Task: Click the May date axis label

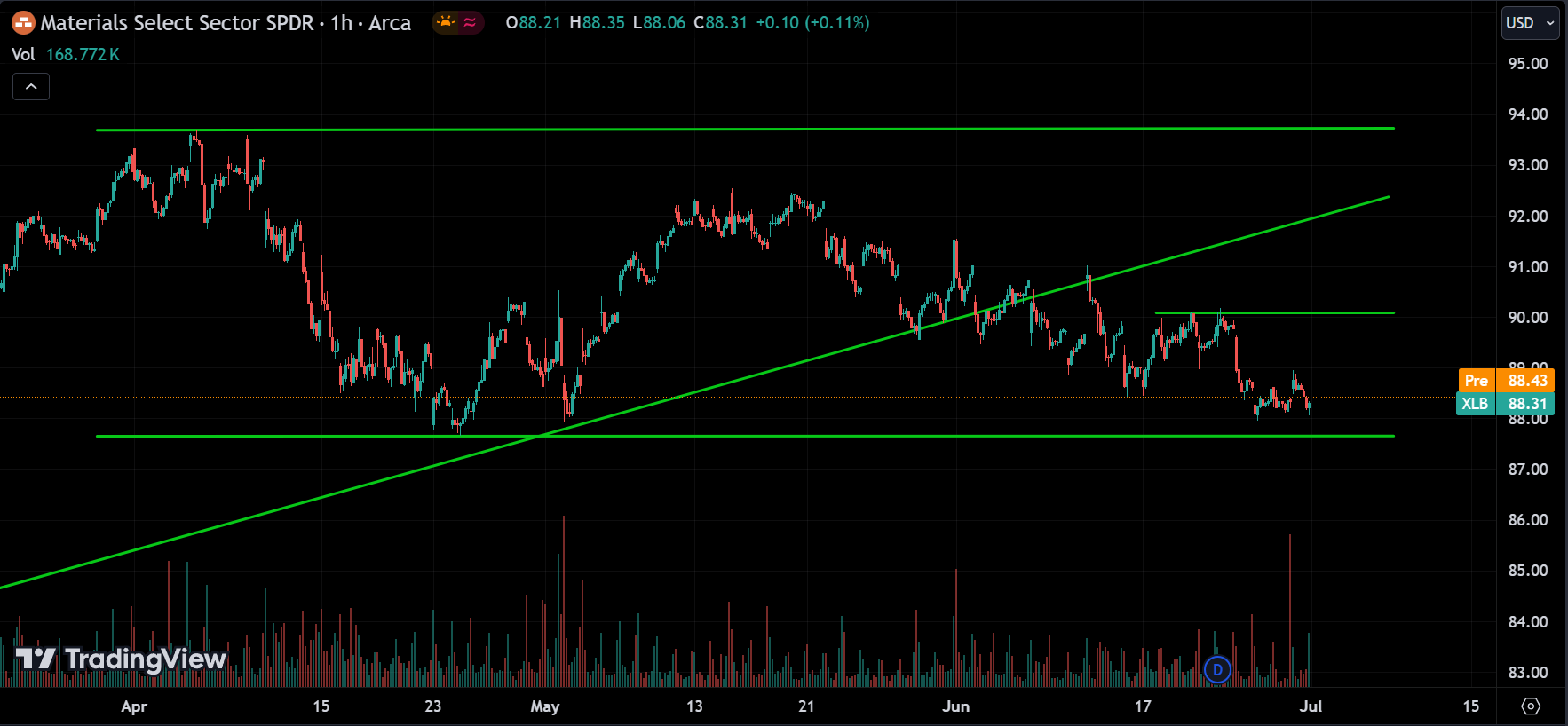Action: 545,706
